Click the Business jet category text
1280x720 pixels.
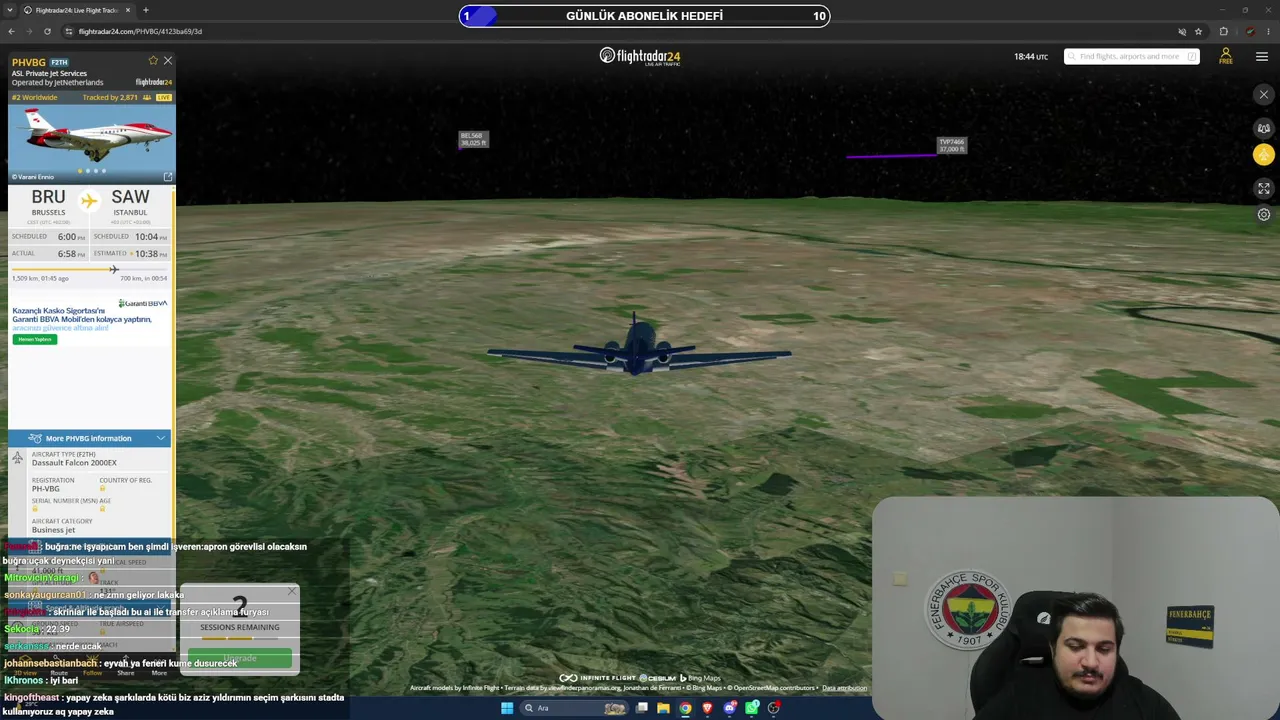pyautogui.click(x=53, y=530)
